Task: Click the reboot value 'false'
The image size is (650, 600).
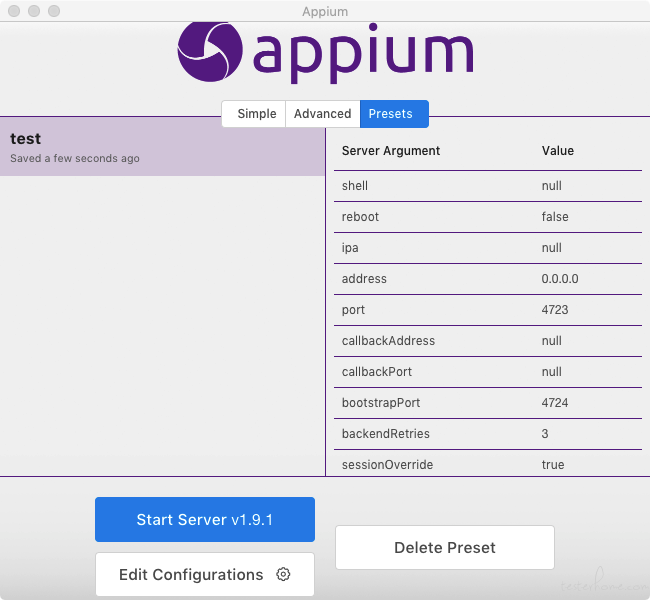Action: pyautogui.click(x=555, y=217)
